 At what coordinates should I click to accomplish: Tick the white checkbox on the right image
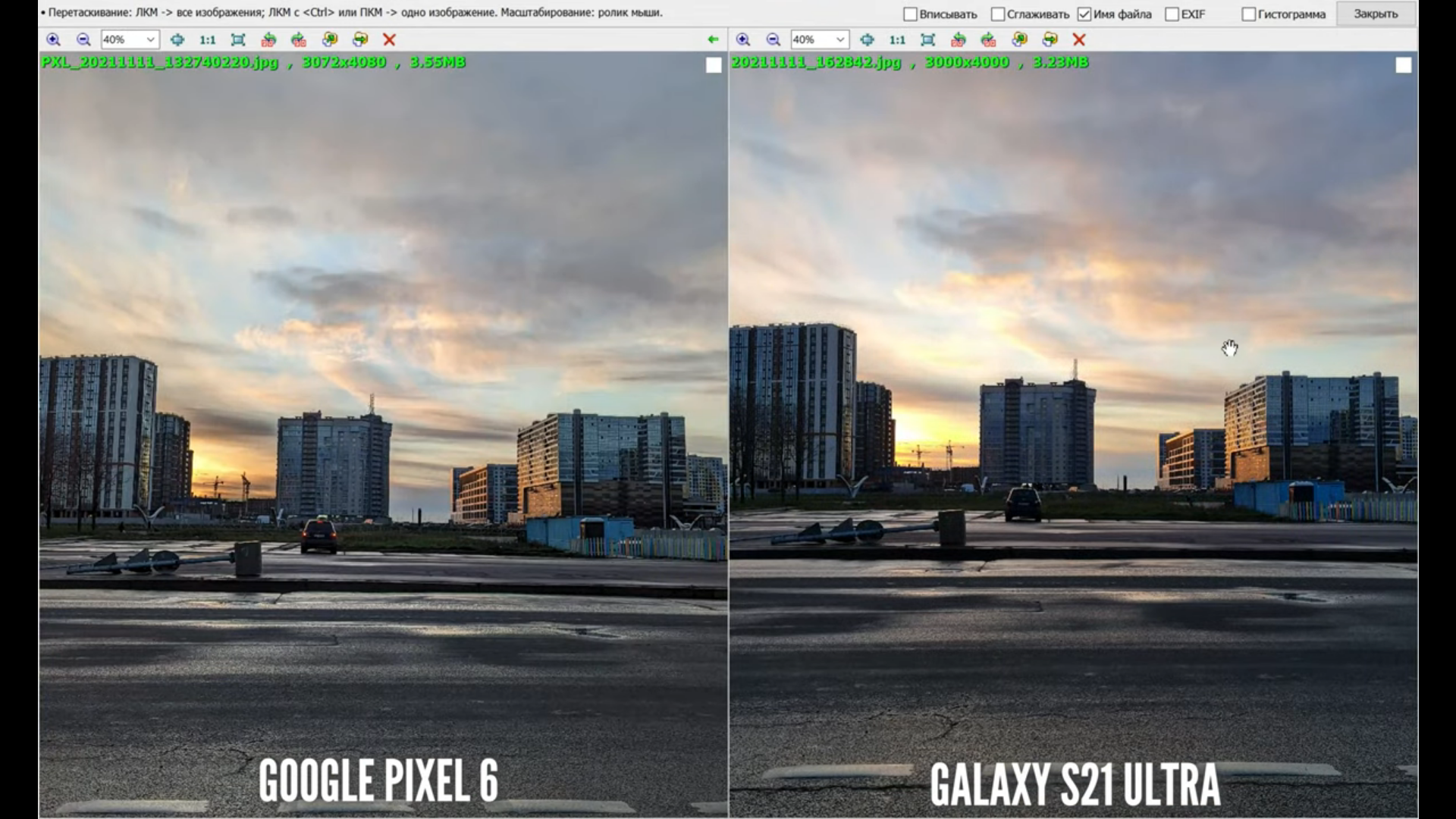1404,65
